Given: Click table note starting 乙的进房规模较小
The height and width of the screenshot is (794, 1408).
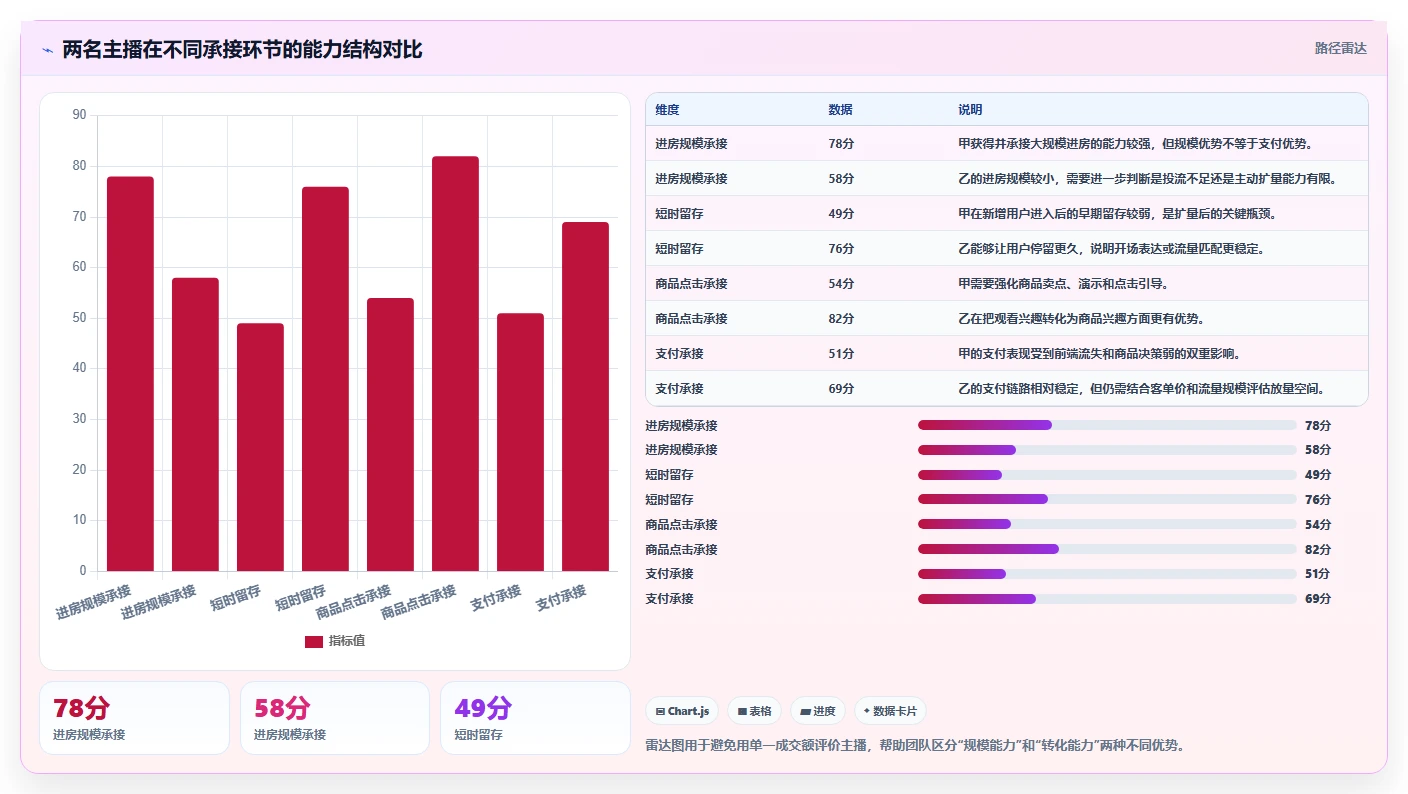Looking at the screenshot, I should [1147, 179].
